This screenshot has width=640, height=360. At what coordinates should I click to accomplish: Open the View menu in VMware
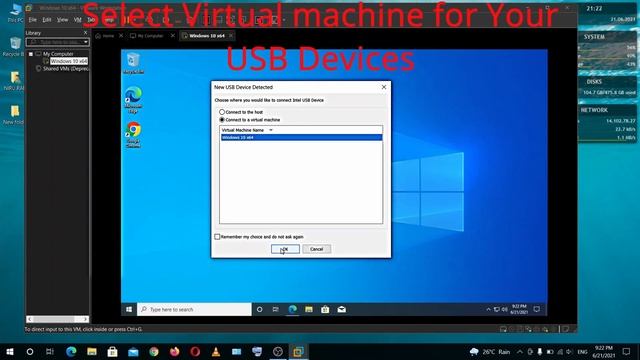coord(62,20)
